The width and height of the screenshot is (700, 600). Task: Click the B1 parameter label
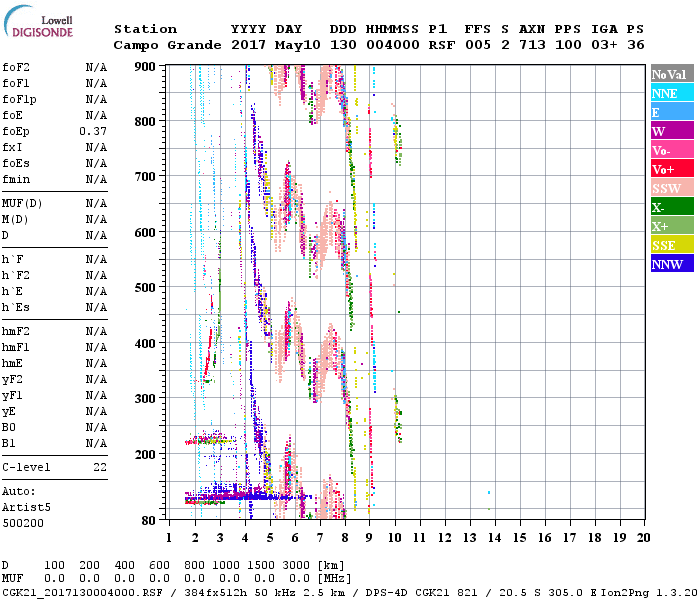(x=9, y=444)
